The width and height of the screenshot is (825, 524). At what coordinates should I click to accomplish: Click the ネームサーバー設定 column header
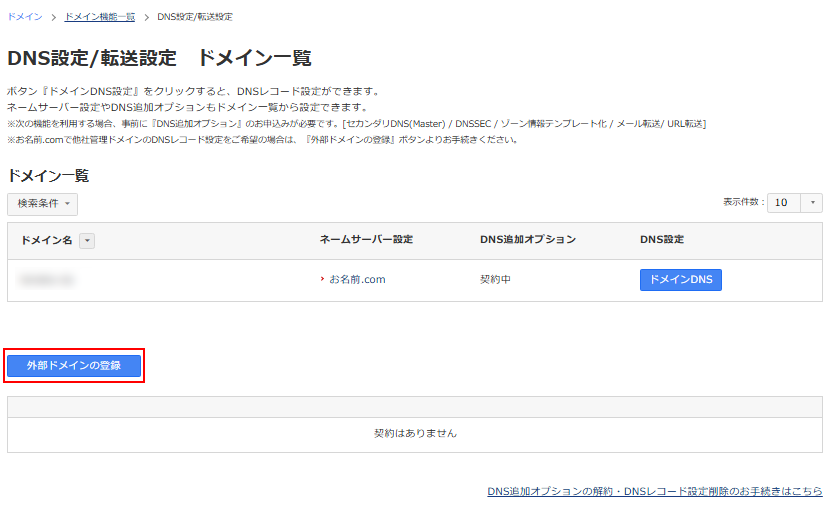pos(366,240)
